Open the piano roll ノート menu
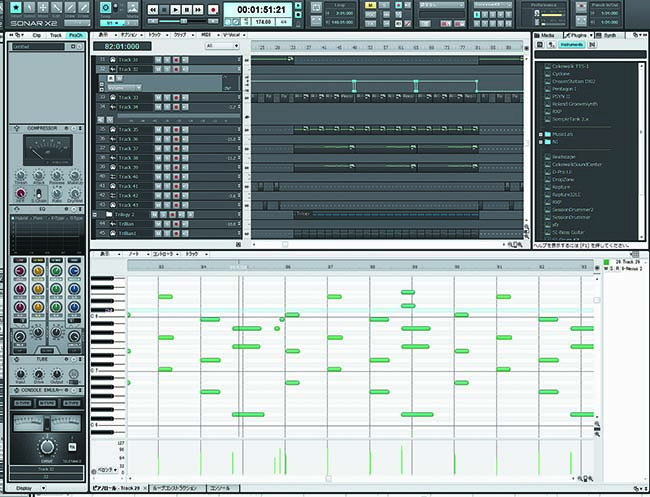This screenshot has height=497, width=650. (136, 254)
